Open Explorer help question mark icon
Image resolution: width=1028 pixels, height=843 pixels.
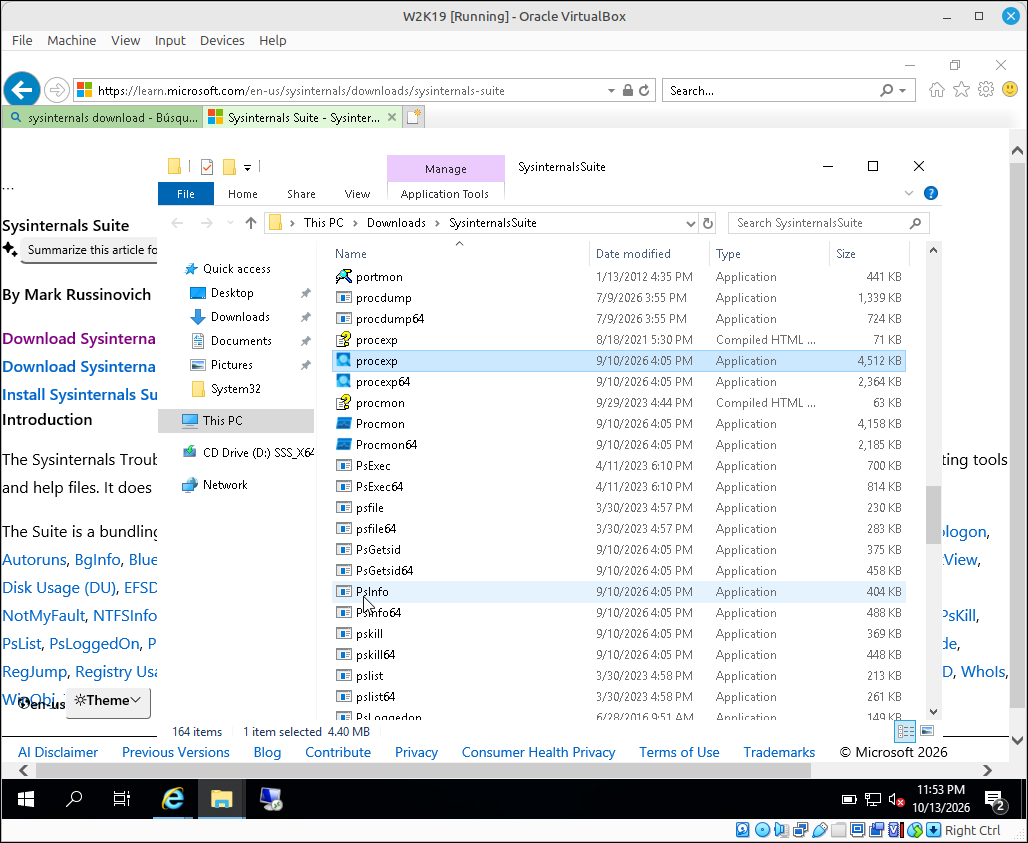[930, 193]
